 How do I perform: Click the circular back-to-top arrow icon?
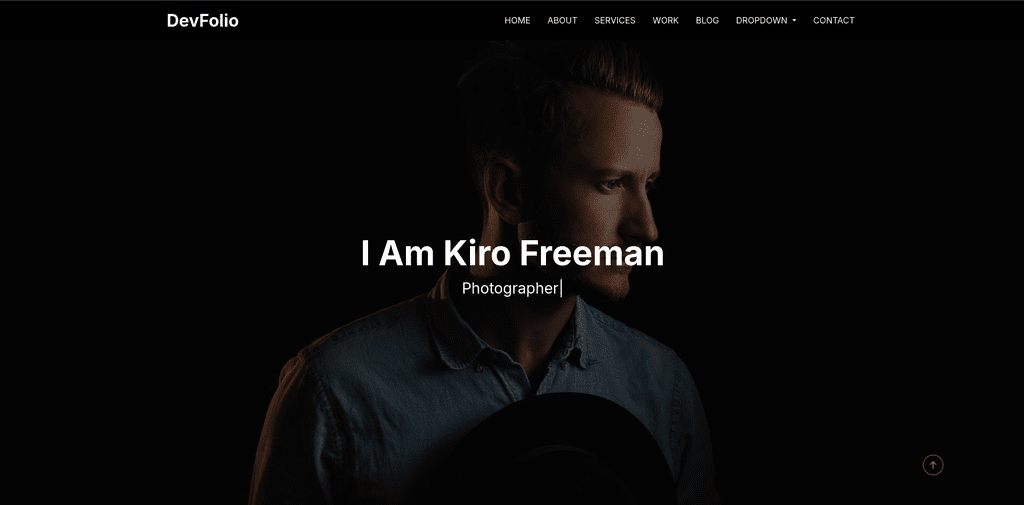tap(933, 465)
